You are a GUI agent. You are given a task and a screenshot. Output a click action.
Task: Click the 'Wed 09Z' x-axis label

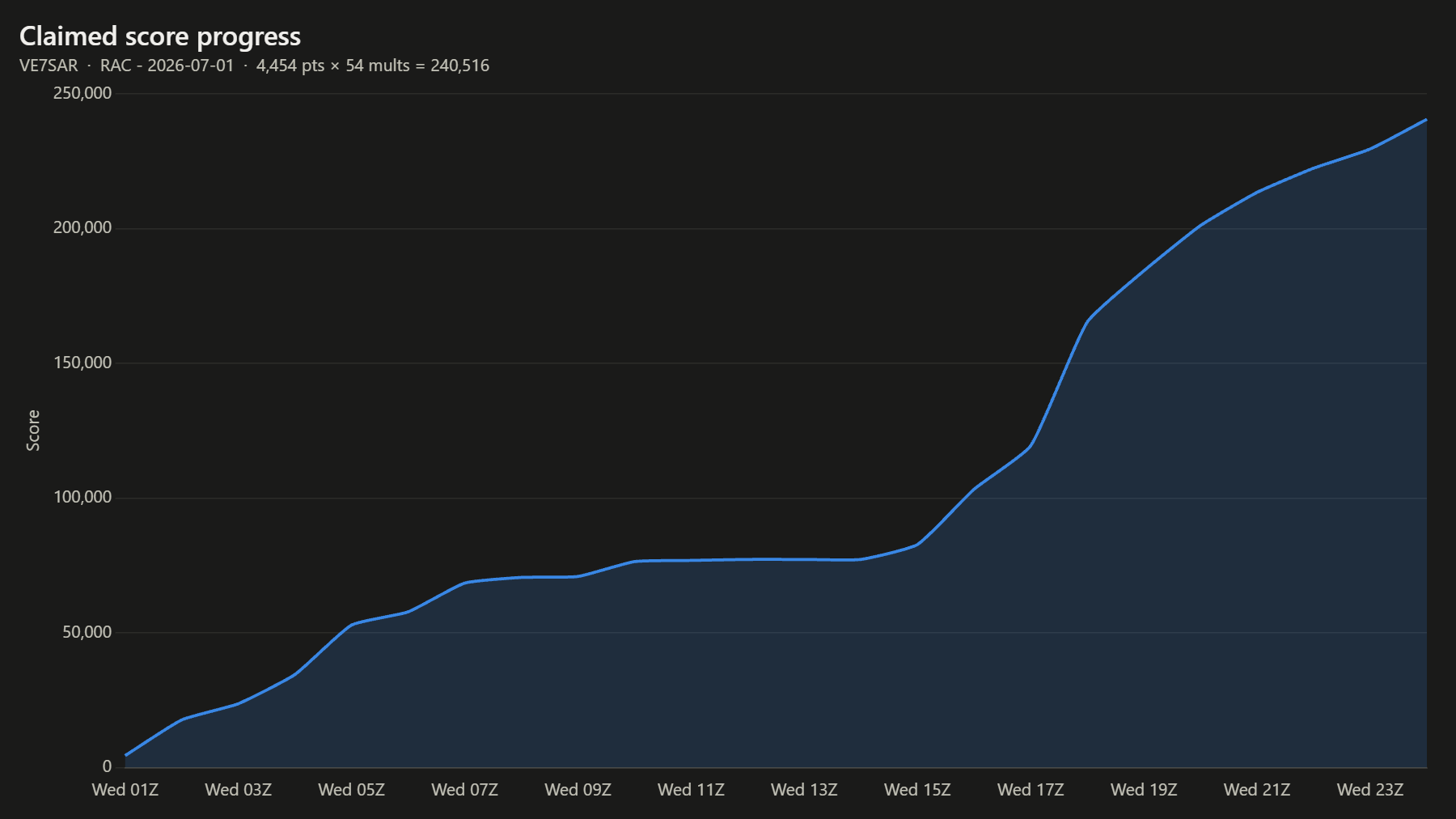pos(578,790)
